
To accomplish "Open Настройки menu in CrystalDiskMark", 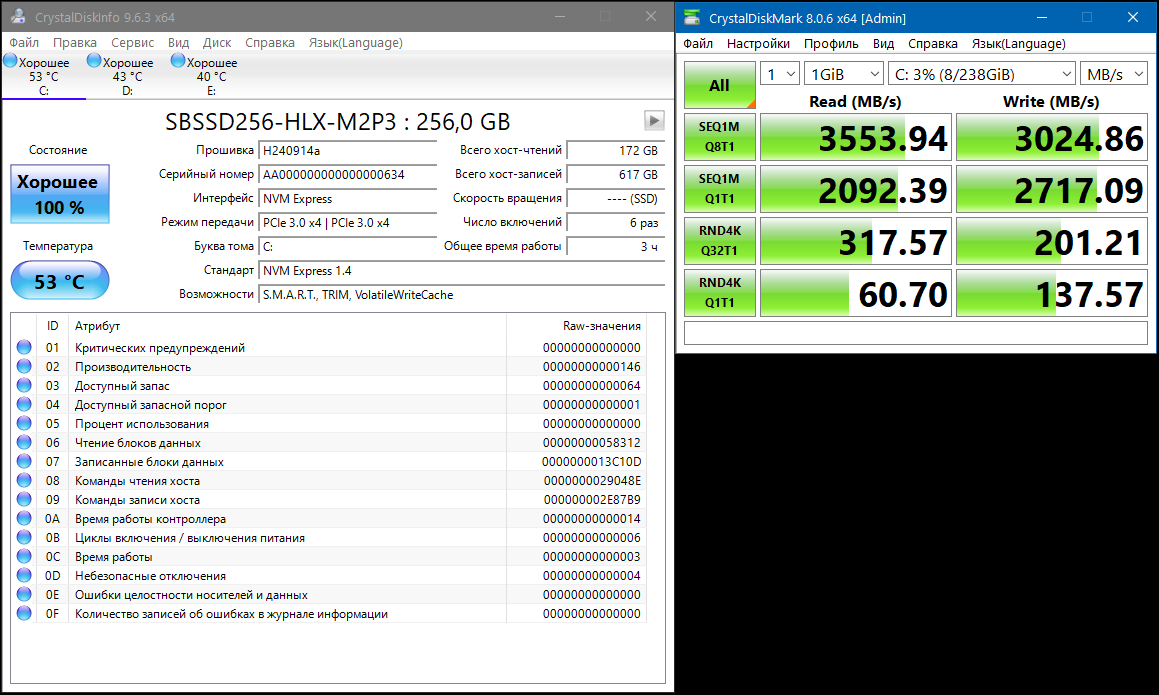I will point(758,44).
